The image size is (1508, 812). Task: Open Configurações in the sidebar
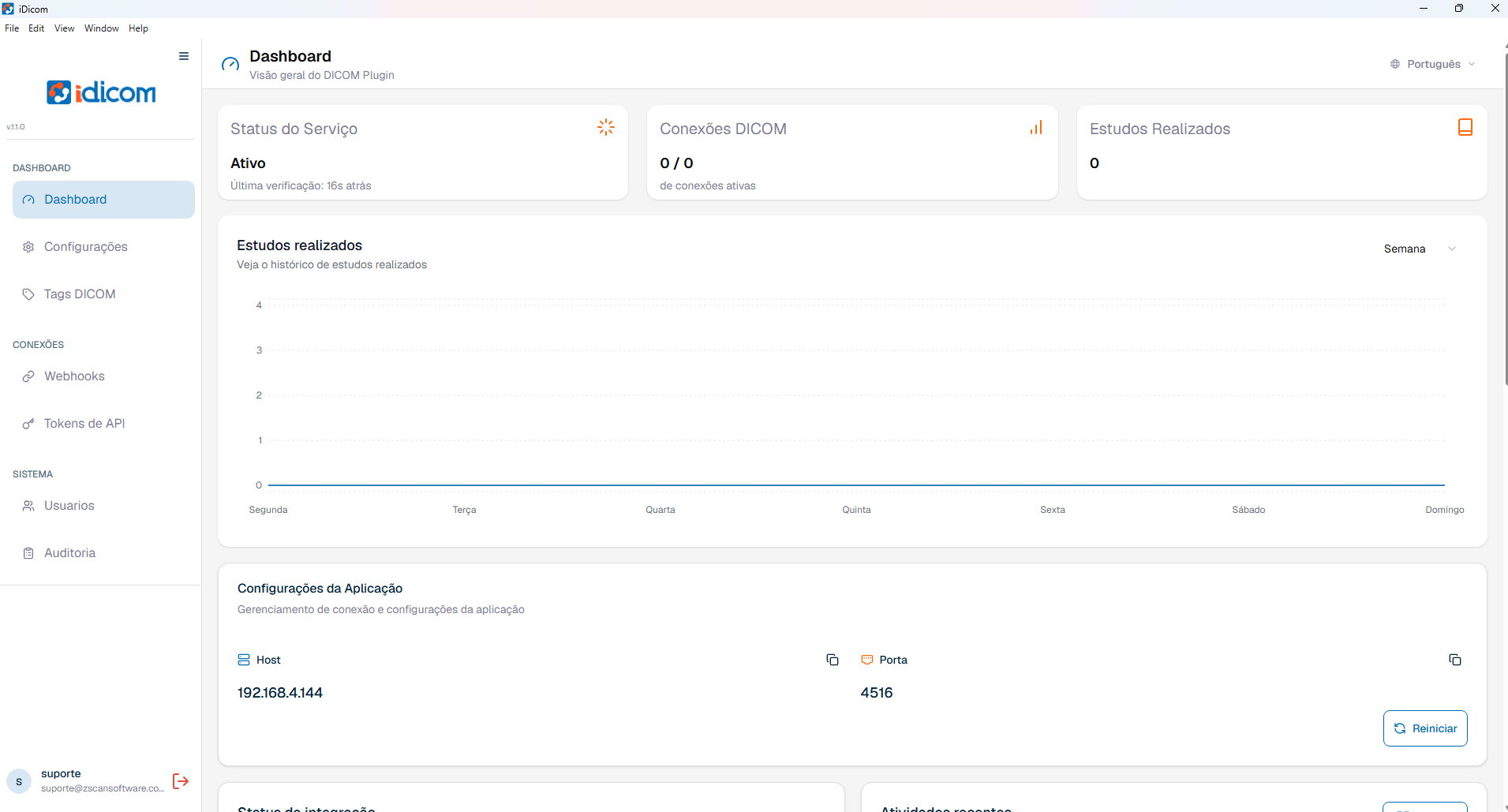pyautogui.click(x=103, y=247)
